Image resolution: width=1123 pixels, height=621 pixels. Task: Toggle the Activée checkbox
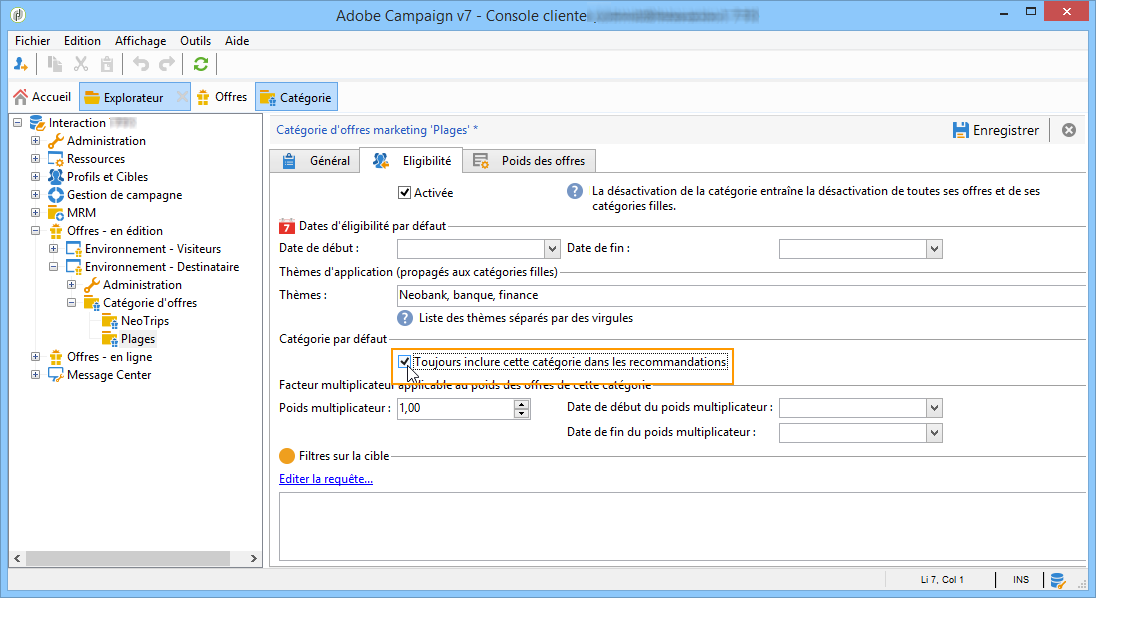404,193
